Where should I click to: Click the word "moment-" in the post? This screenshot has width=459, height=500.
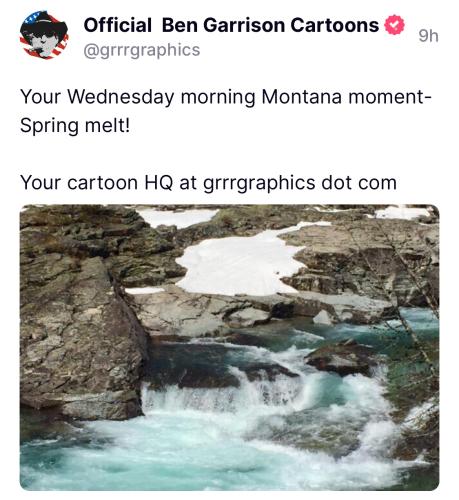tap(390, 97)
